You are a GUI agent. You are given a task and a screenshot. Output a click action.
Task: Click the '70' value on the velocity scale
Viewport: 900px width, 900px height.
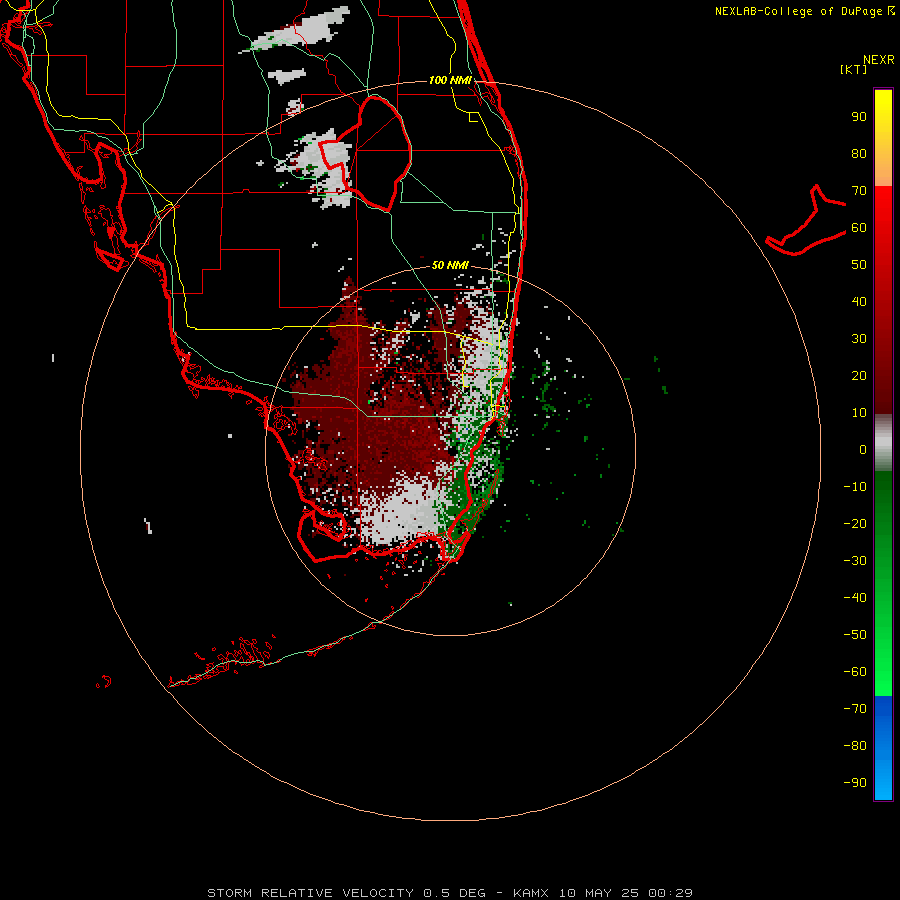pos(859,191)
